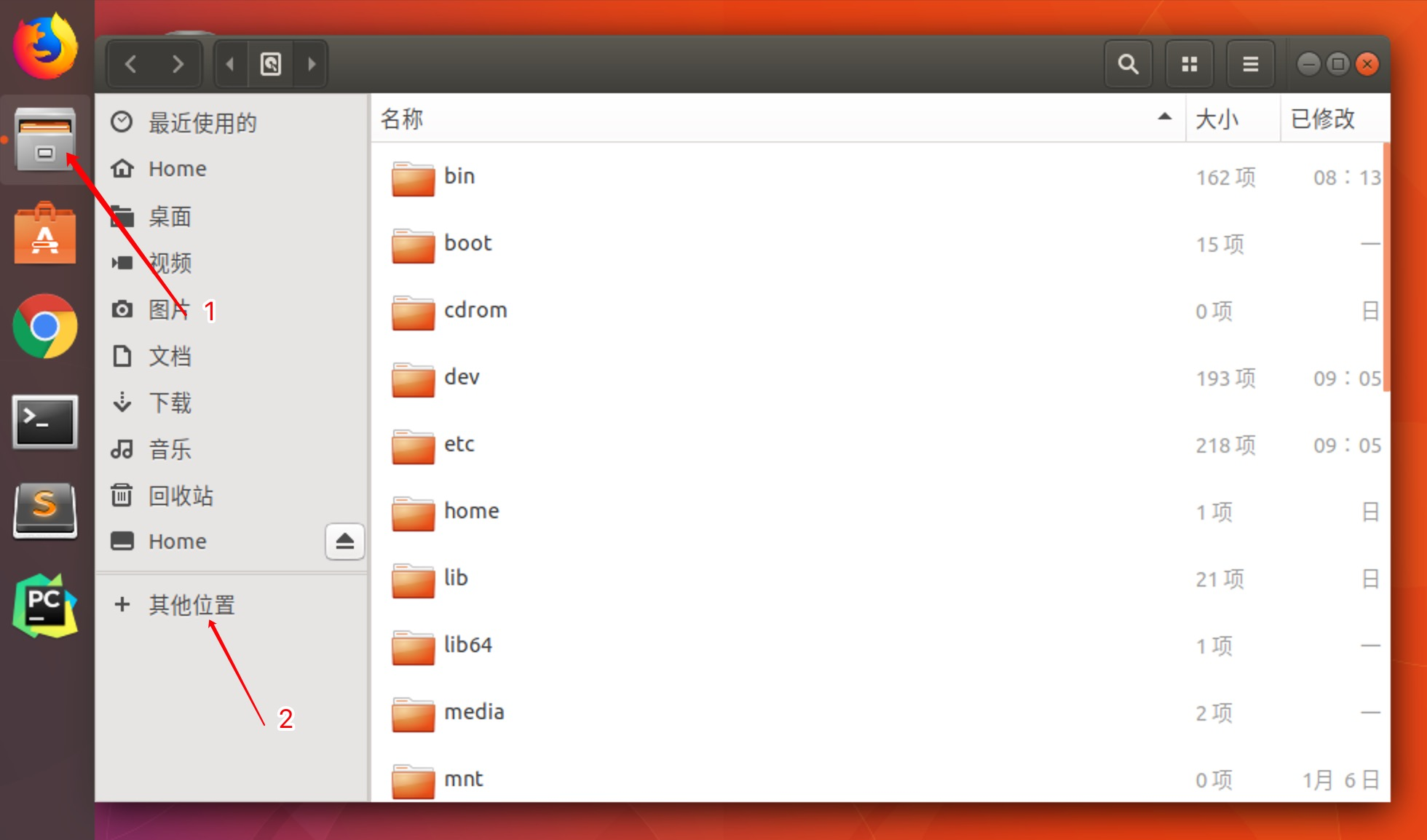This screenshot has width=1427, height=840.
Task: Open the hamburger view options menu
Action: point(1251,64)
